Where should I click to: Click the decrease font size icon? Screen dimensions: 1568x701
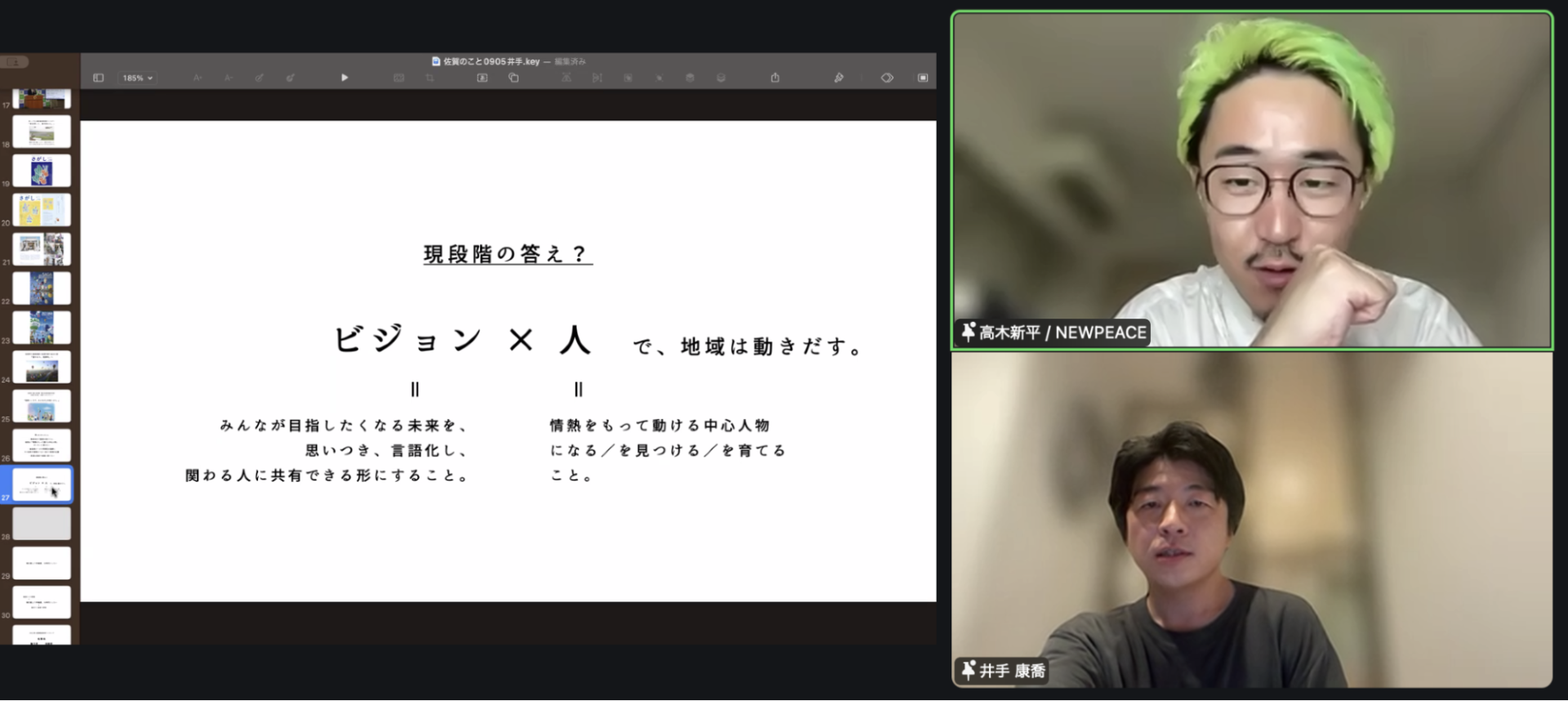(229, 78)
